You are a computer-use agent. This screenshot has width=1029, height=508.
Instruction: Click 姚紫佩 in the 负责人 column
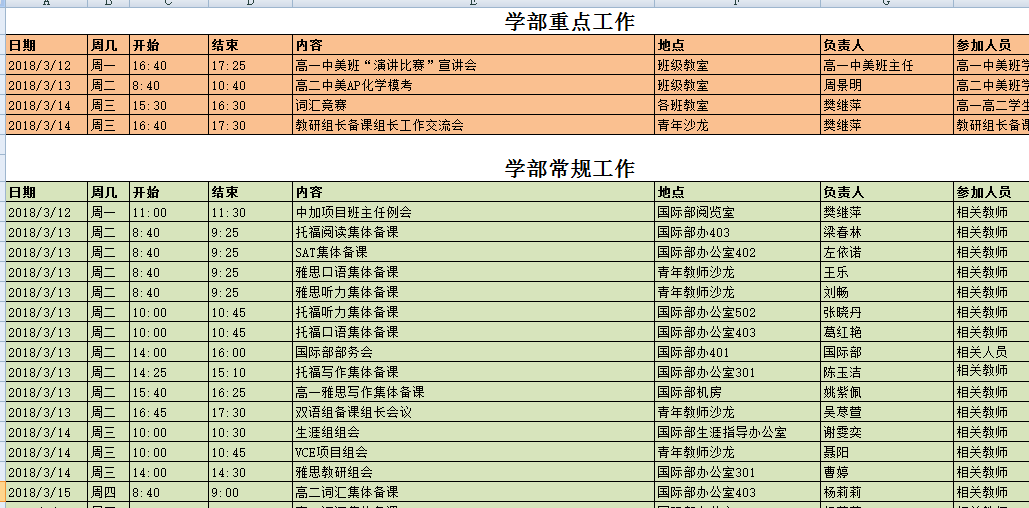point(887,392)
